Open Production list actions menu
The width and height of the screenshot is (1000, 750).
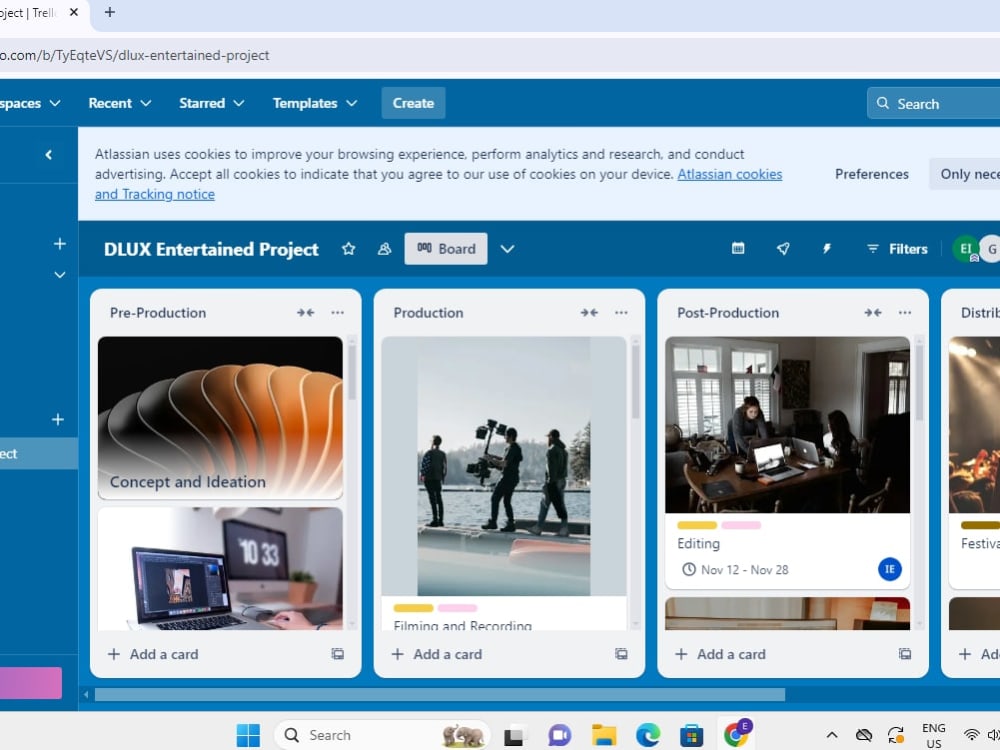click(x=621, y=312)
